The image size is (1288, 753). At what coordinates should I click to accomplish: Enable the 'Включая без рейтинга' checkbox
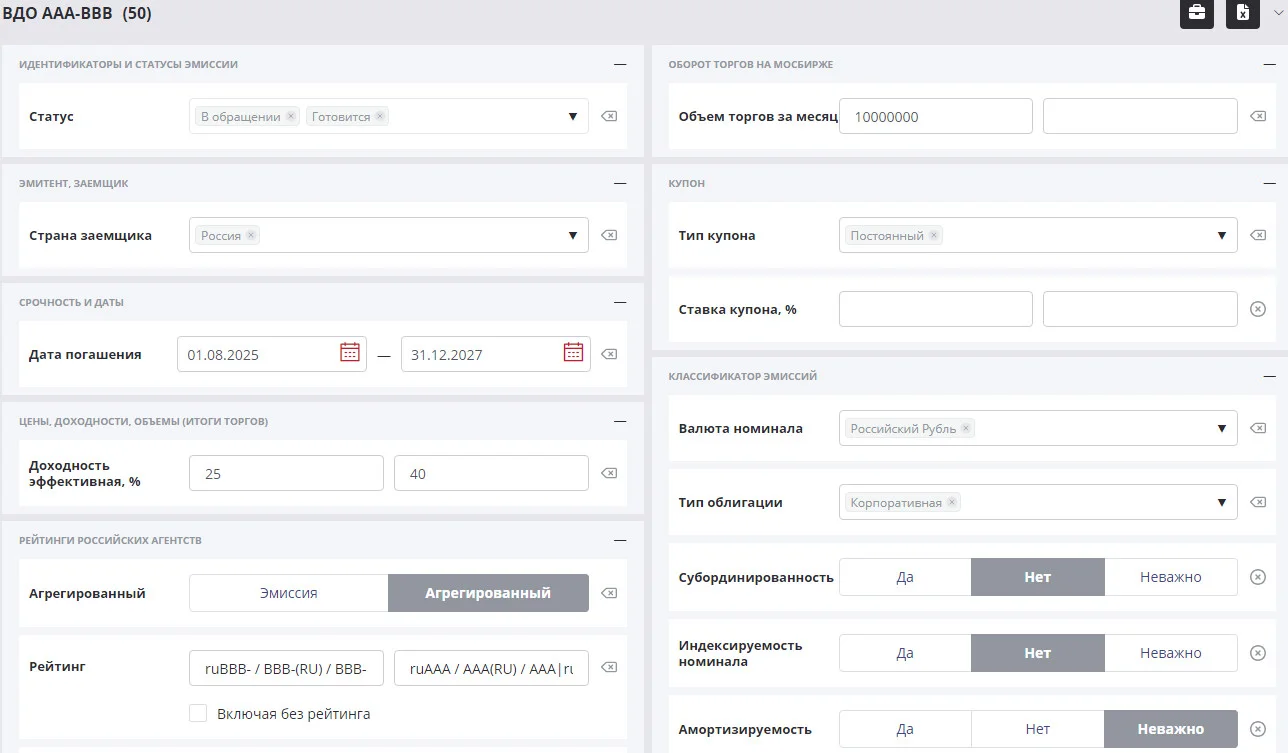click(x=198, y=713)
